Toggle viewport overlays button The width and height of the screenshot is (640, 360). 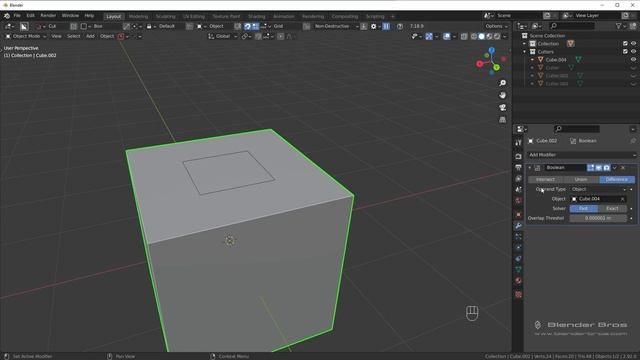tap(447, 36)
